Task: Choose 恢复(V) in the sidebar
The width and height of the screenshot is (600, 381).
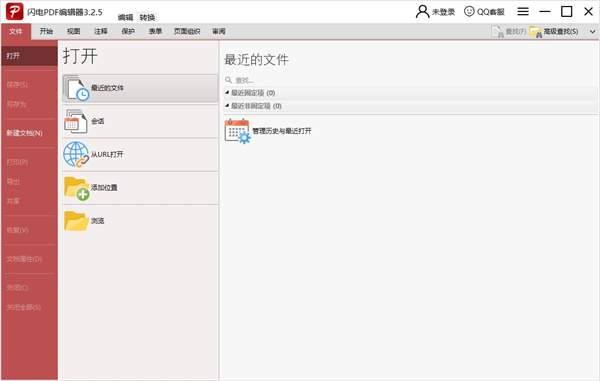Action: click(17, 230)
